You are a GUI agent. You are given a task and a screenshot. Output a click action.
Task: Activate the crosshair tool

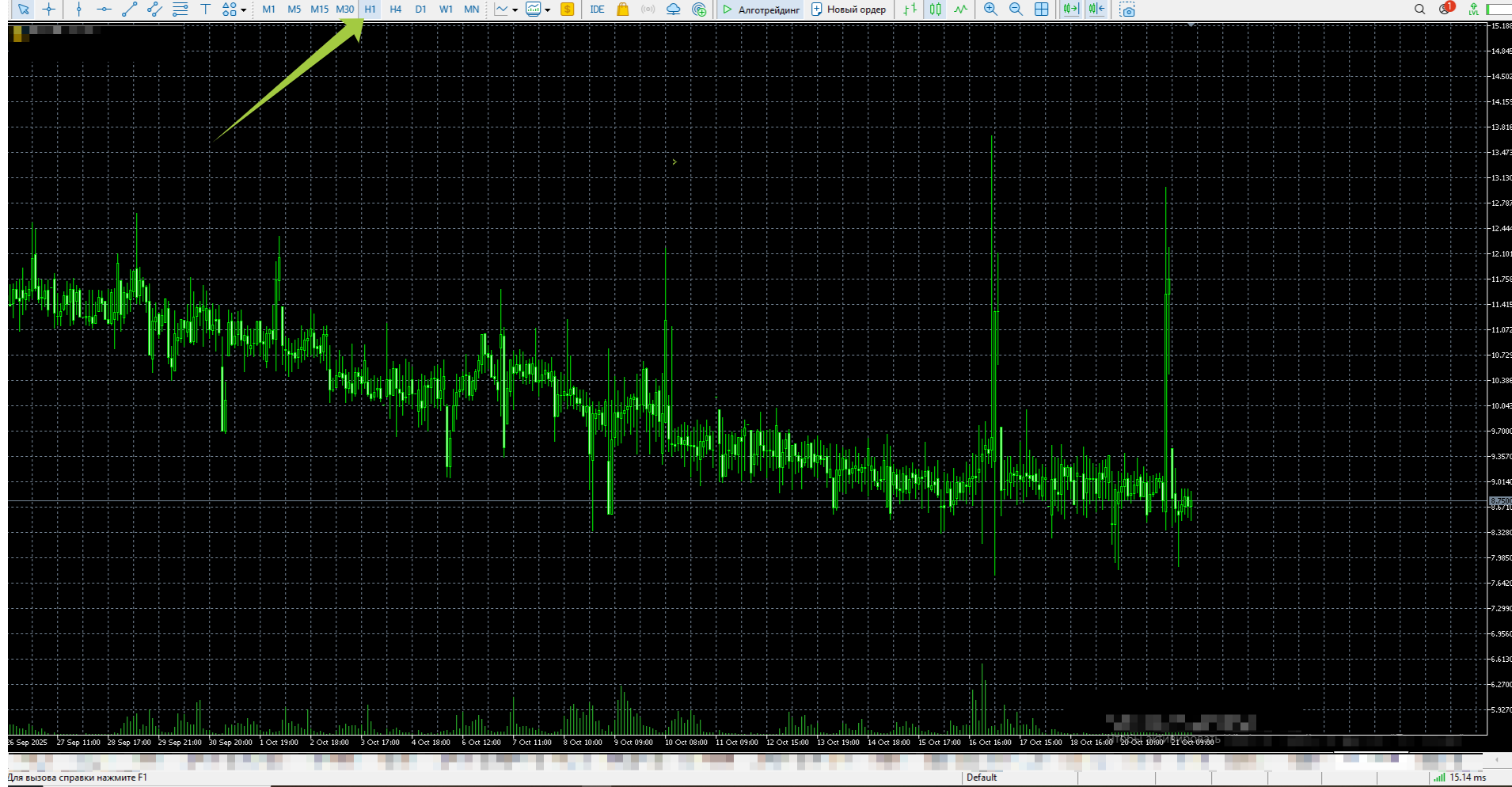pyautogui.click(x=49, y=10)
